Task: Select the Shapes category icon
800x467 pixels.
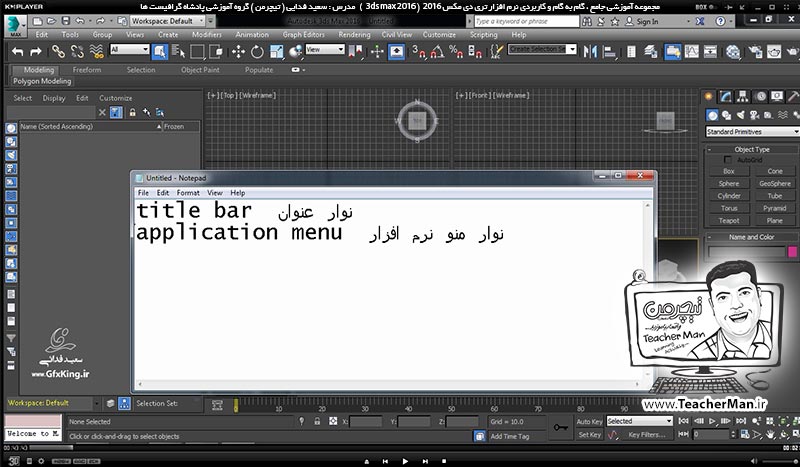Action: (727, 115)
